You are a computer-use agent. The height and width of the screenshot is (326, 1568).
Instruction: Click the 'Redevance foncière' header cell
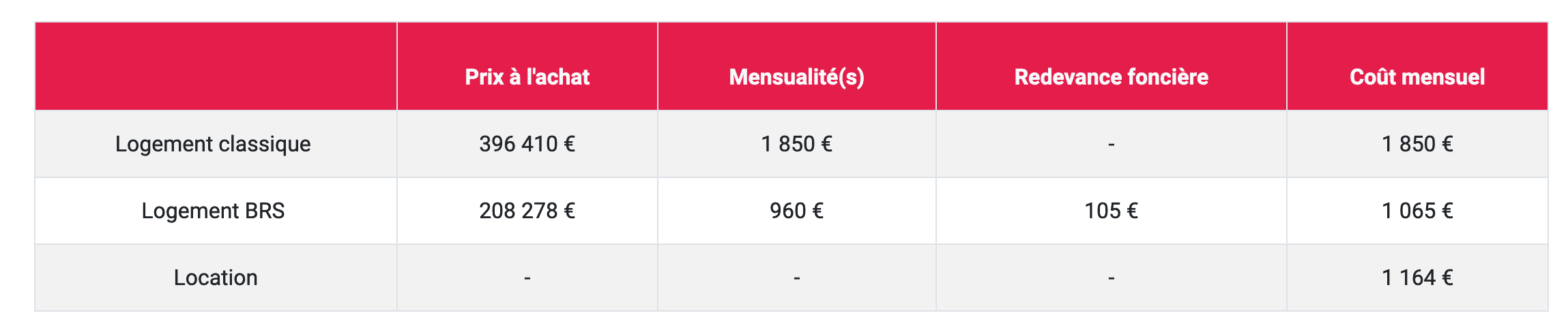[1111, 76]
